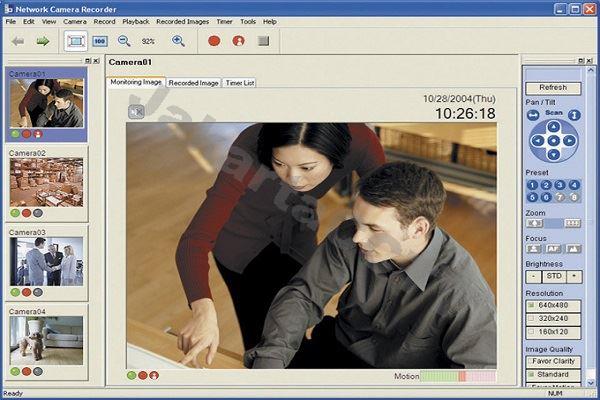Click the STD brightness button
600x400 pixels.
(x=552, y=275)
